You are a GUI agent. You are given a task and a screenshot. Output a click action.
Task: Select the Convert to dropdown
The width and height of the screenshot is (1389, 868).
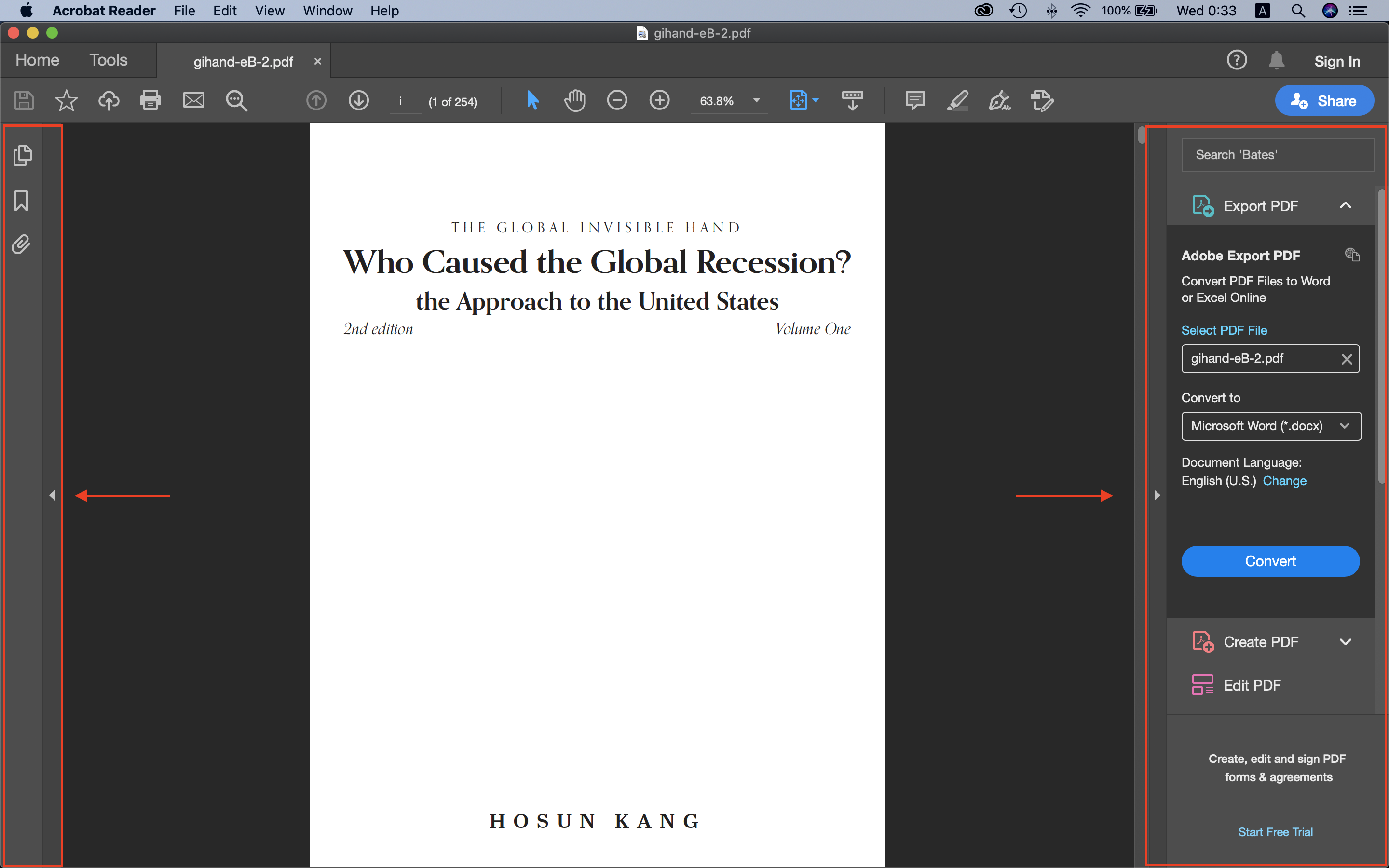click(x=1270, y=425)
